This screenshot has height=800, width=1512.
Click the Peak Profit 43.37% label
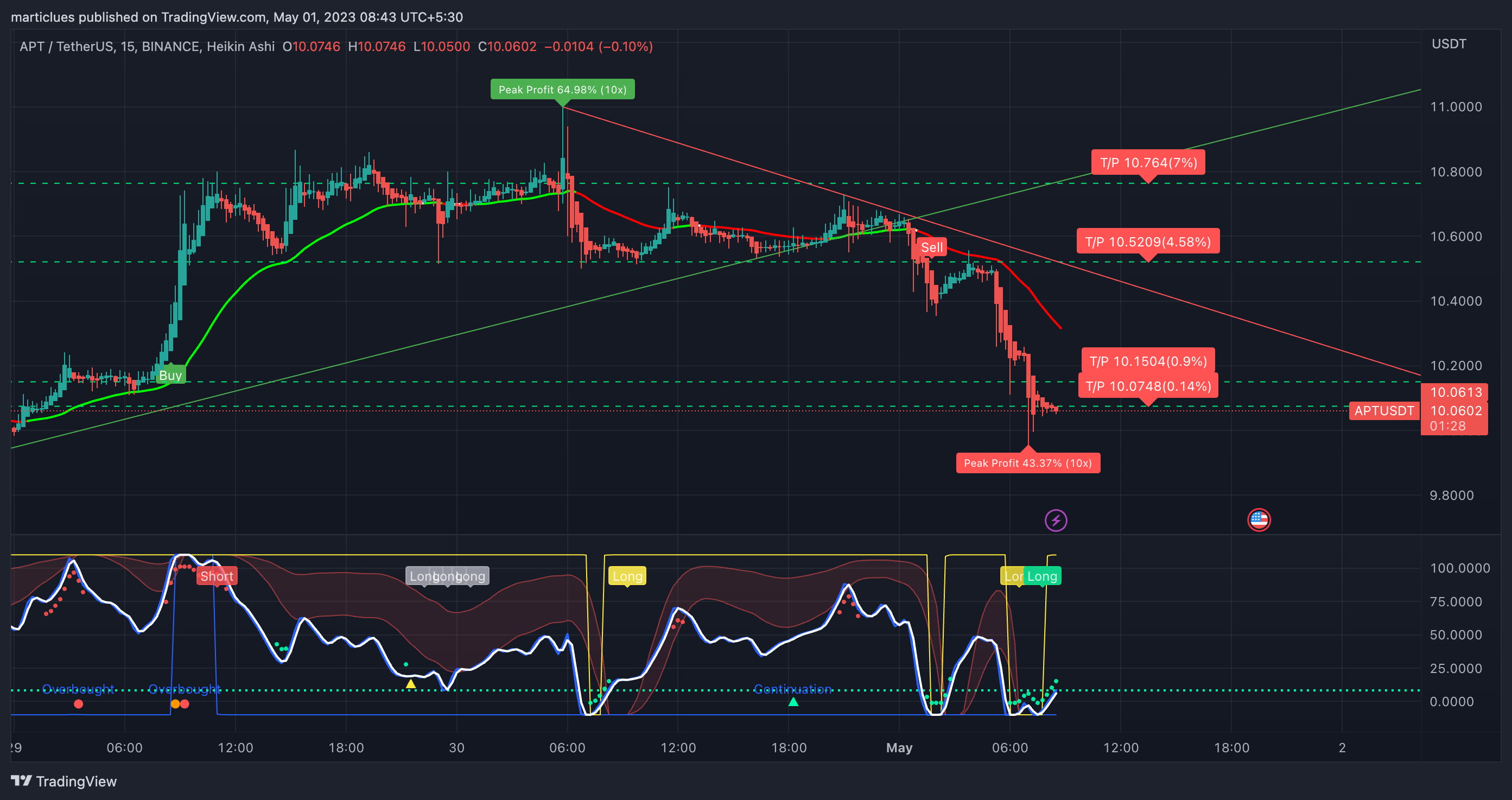click(x=1028, y=463)
